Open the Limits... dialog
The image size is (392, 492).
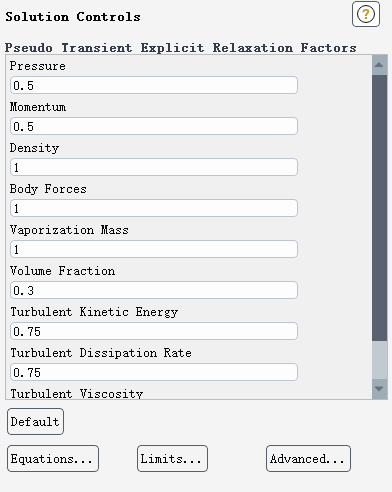172,459
